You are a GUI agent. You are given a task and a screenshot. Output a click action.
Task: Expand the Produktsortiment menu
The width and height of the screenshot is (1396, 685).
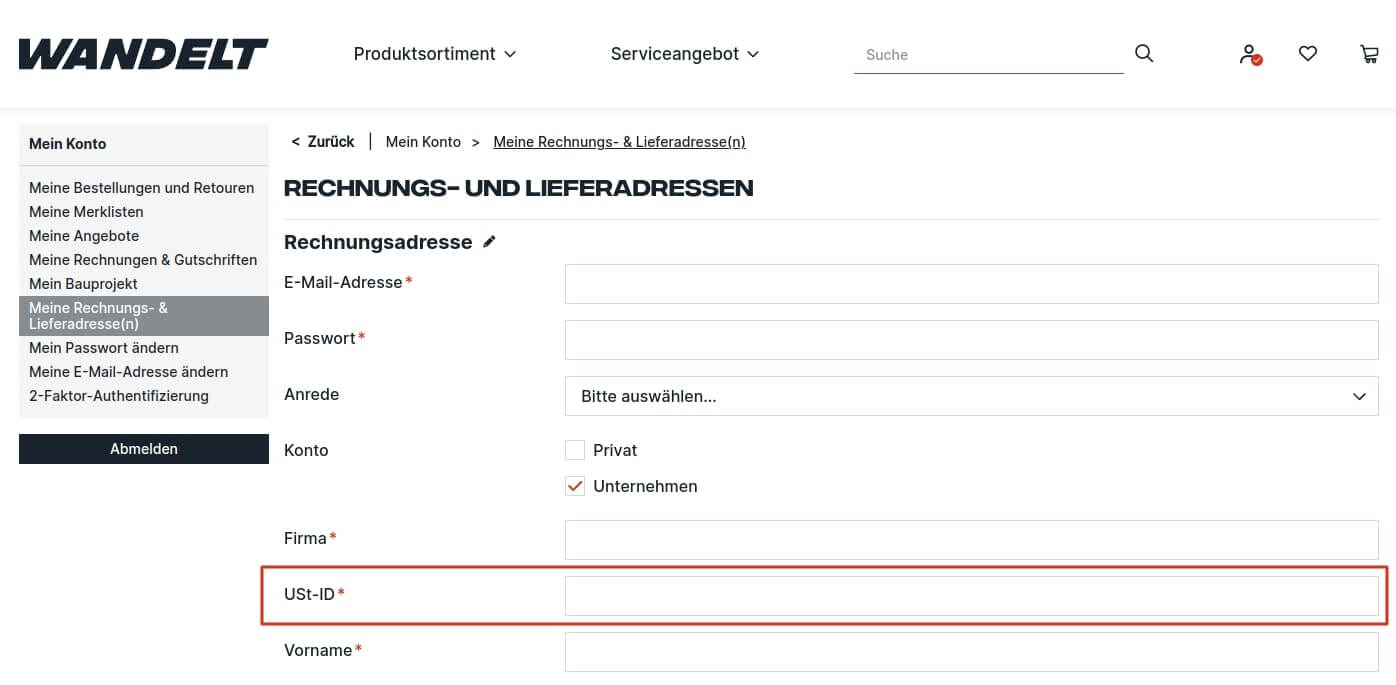click(x=434, y=54)
